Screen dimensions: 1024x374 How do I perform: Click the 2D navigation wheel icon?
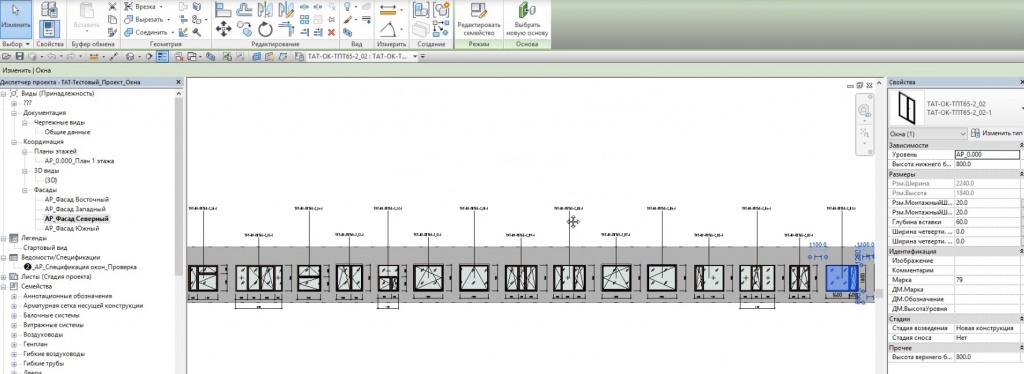864,110
